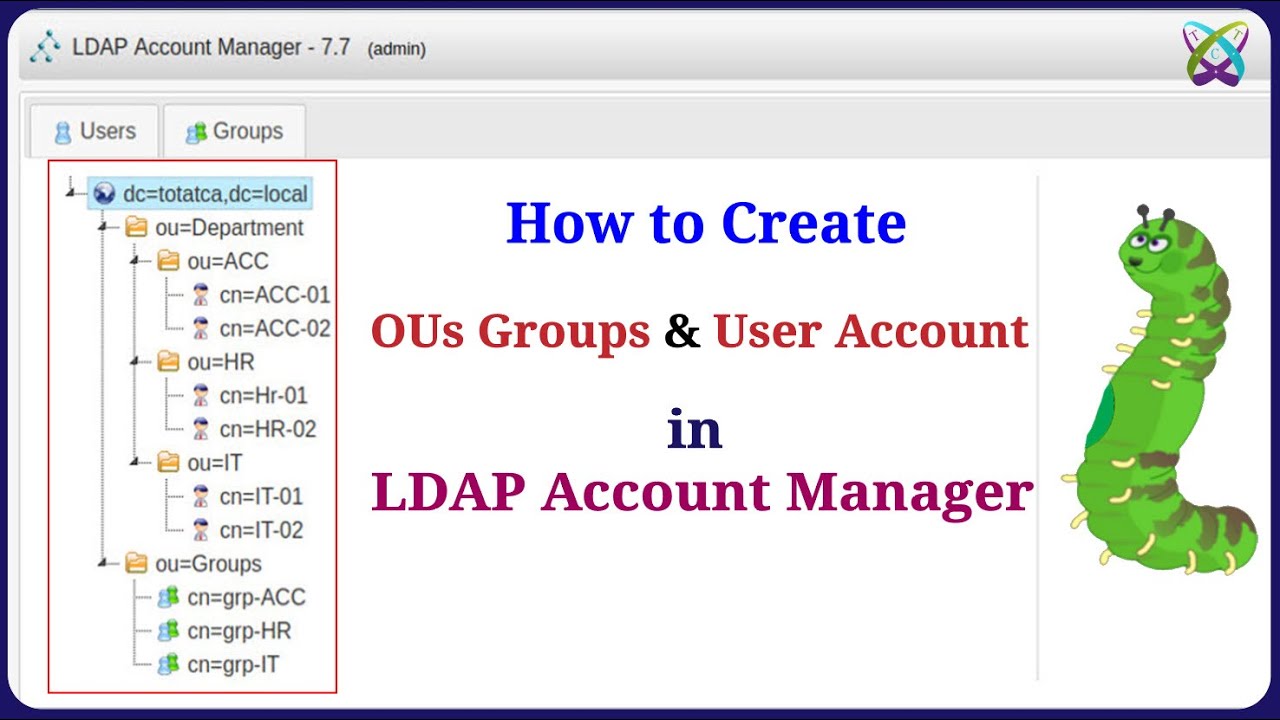Click the user icon of cn=ACC-01
The width and height of the screenshot is (1280, 720).
(x=201, y=295)
